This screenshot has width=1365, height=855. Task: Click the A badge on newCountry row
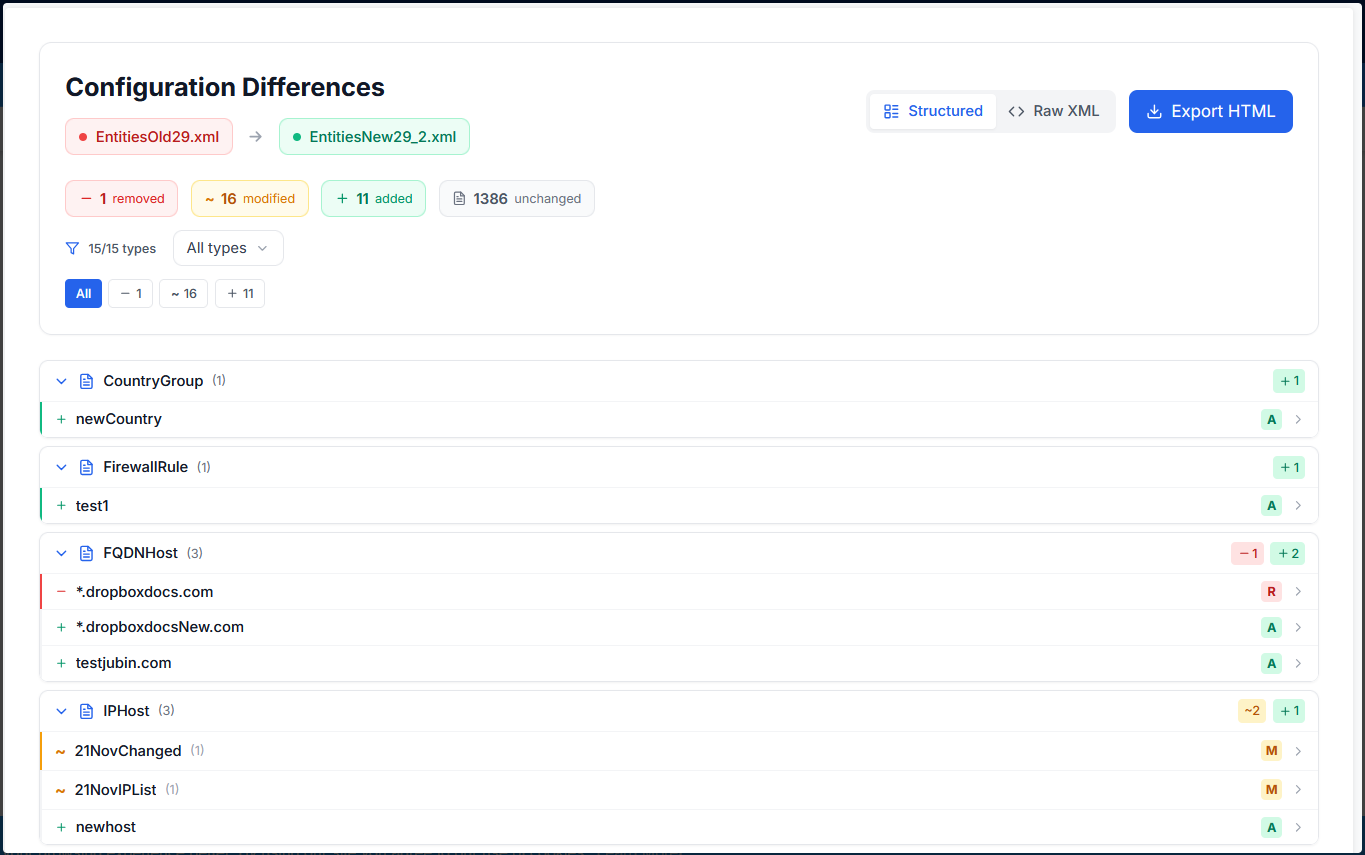[1271, 419]
